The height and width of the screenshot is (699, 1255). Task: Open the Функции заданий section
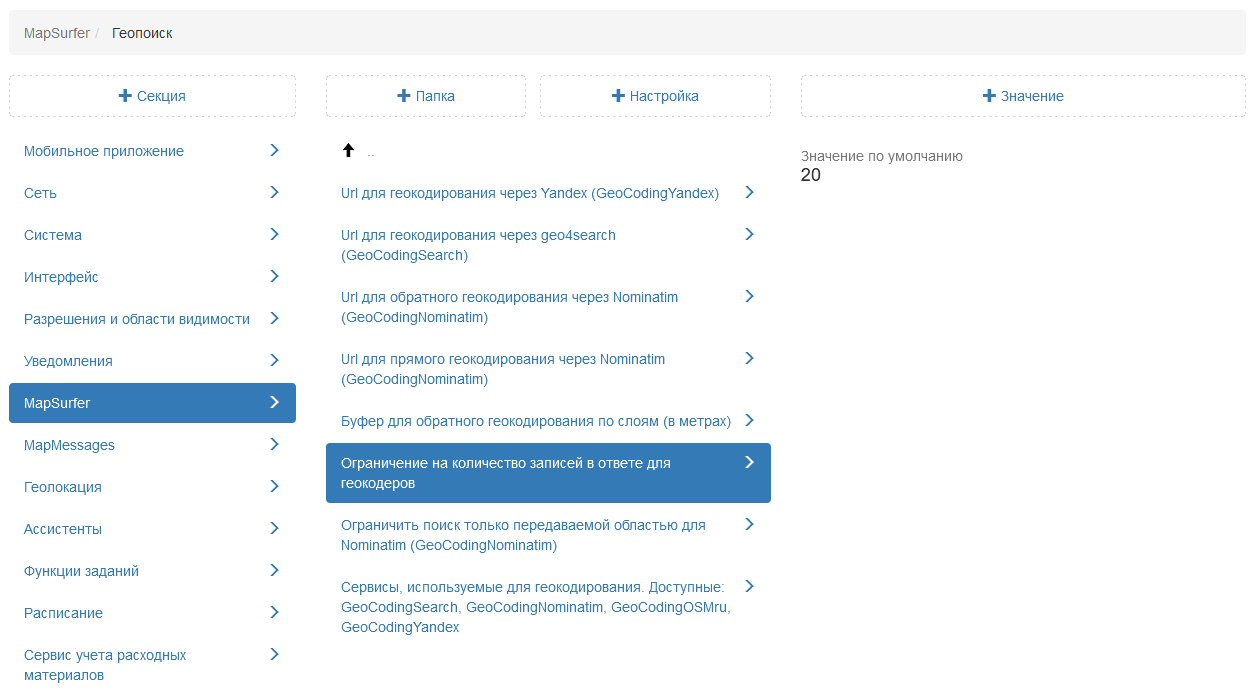coord(152,571)
